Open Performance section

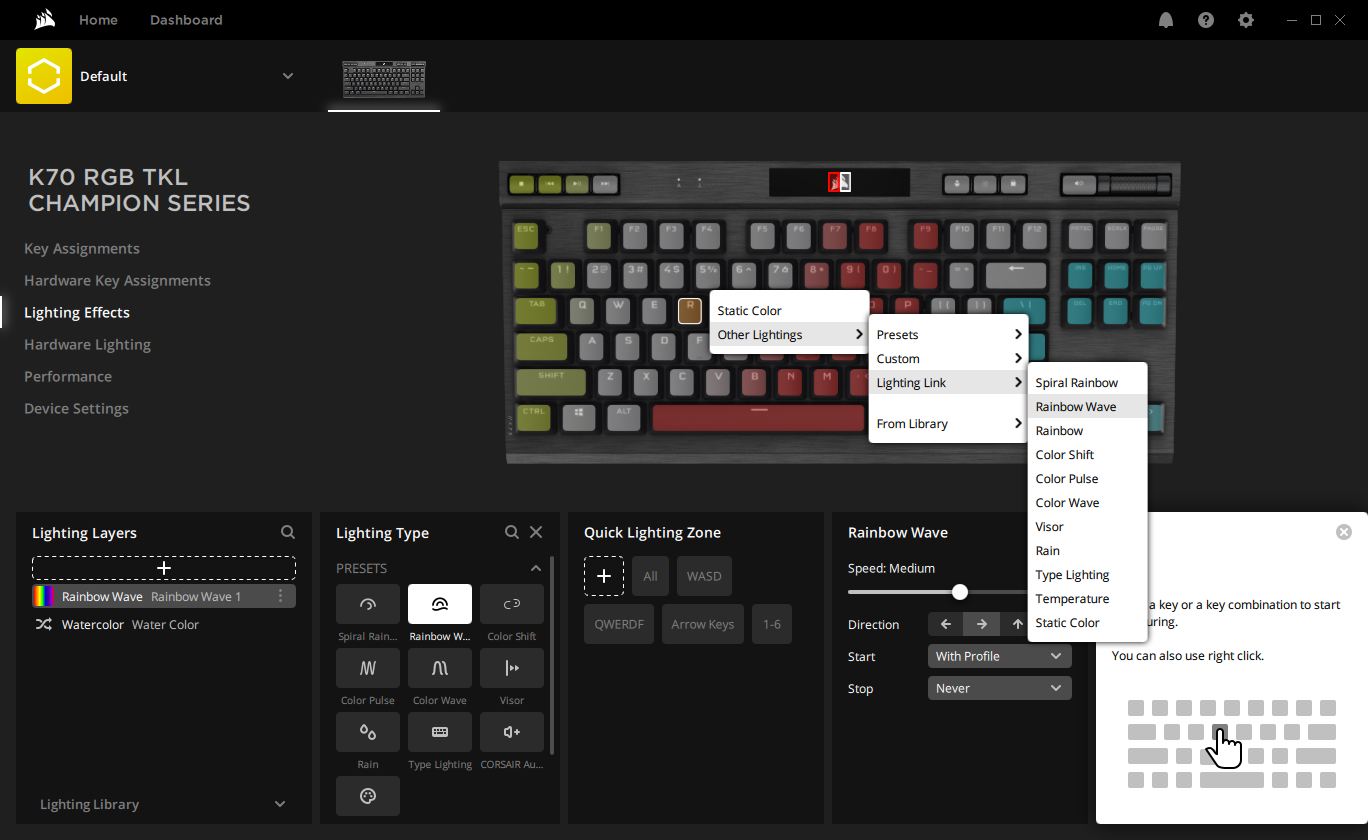(68, 377)
